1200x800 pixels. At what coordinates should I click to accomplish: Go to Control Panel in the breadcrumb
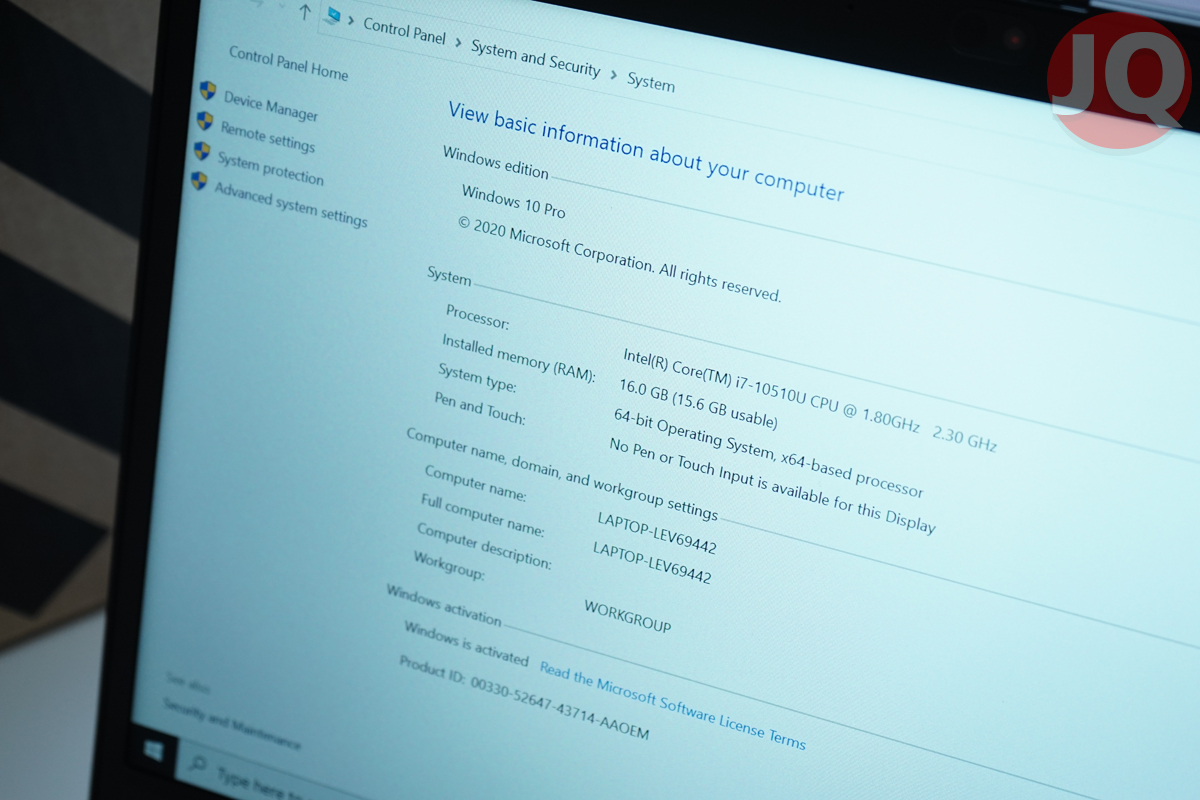(405, 31)
